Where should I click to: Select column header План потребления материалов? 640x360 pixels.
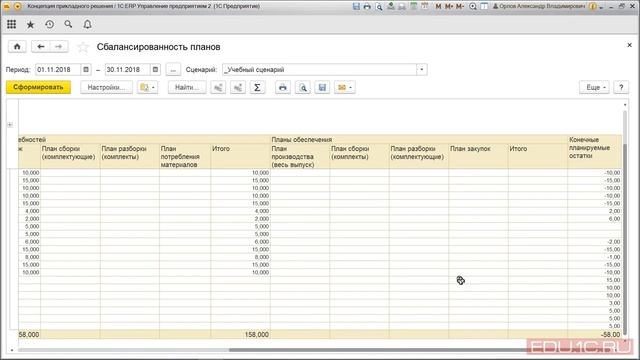pyautogui.click(x=185, y=156)
